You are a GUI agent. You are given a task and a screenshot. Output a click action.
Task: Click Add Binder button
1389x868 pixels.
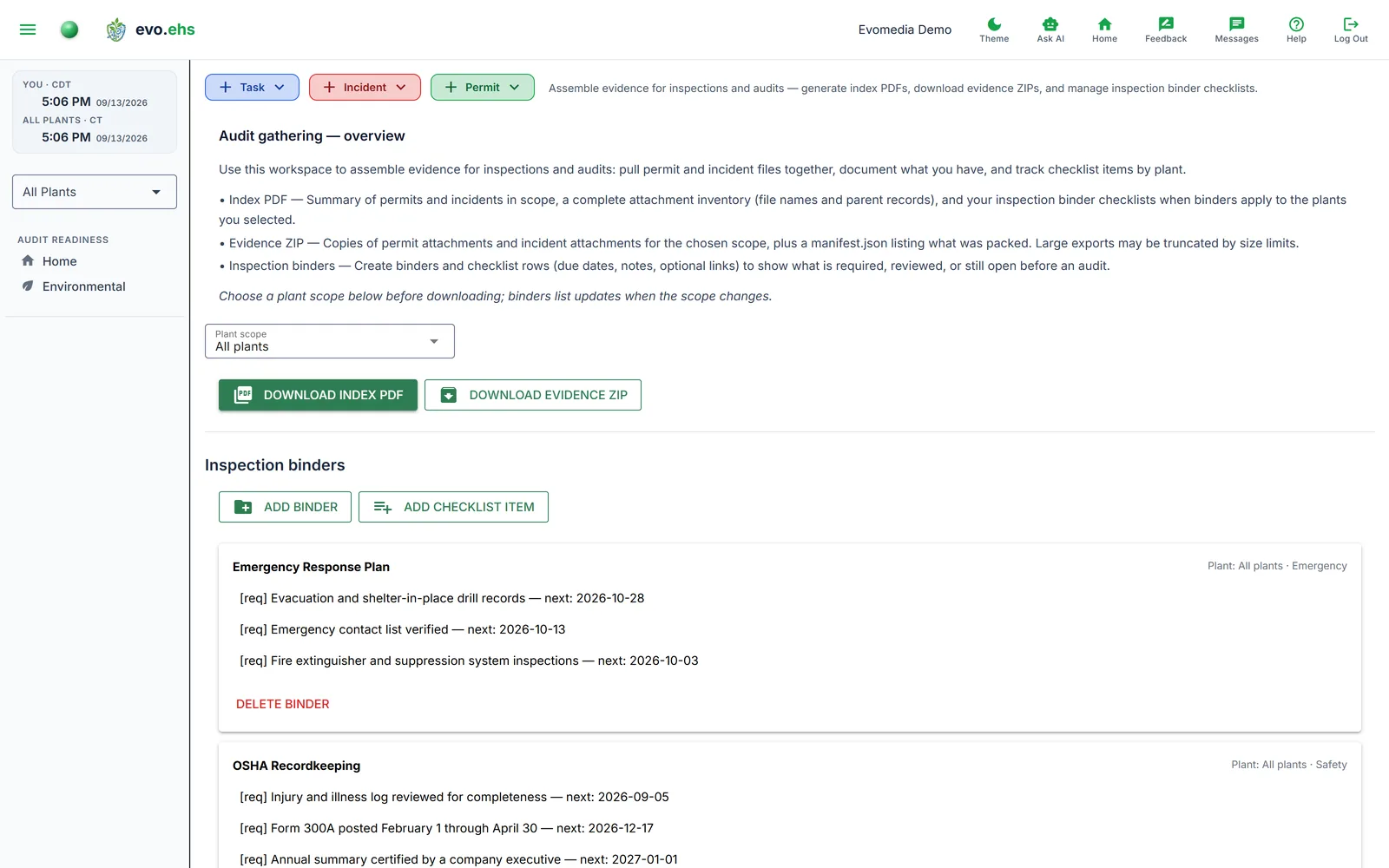tap(285, 507)
